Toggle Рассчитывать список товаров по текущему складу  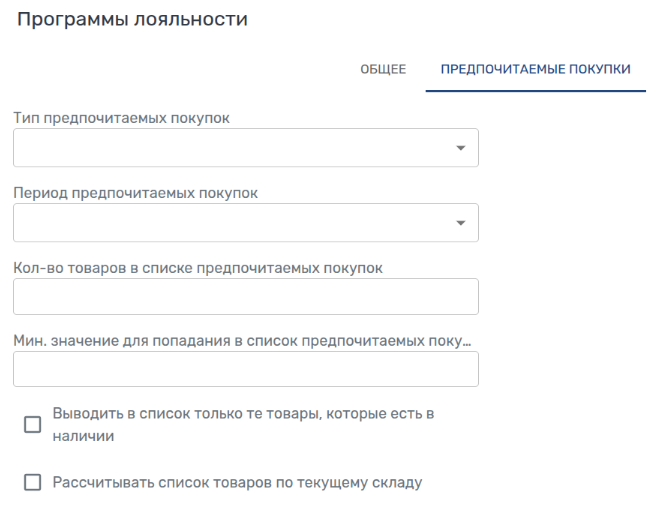(x=33, y=483)
